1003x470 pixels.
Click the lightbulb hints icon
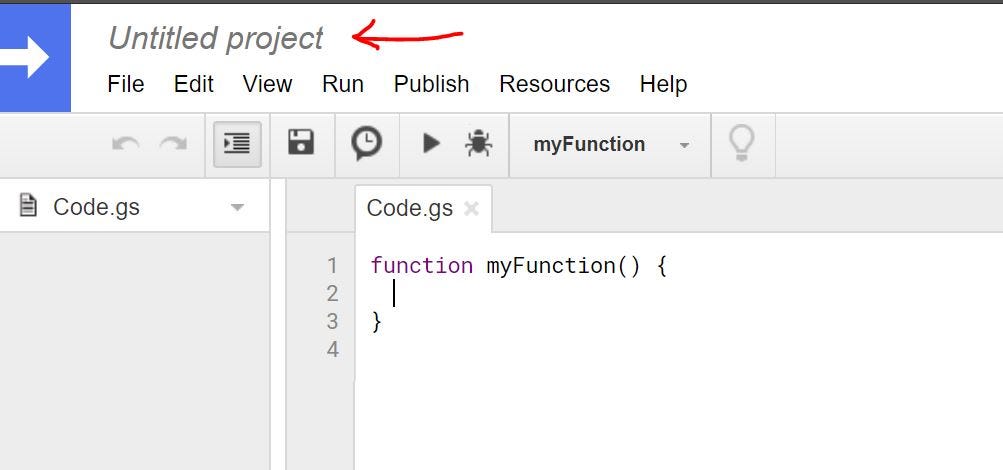point(741,143)
